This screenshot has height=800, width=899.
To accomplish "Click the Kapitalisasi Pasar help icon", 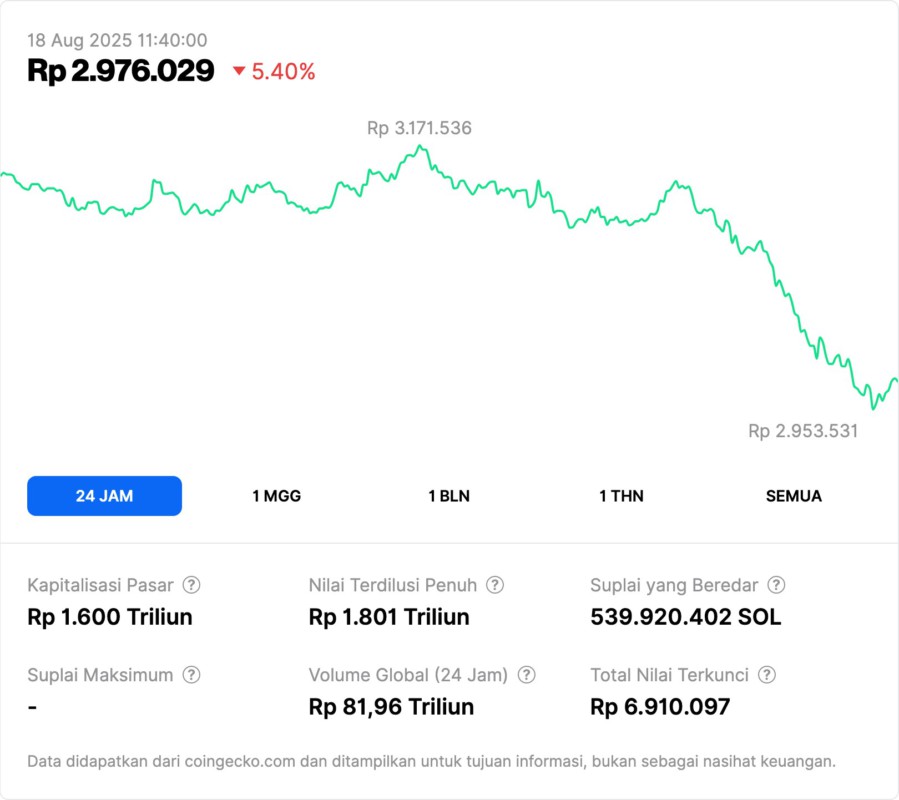I will click(191, 585).
